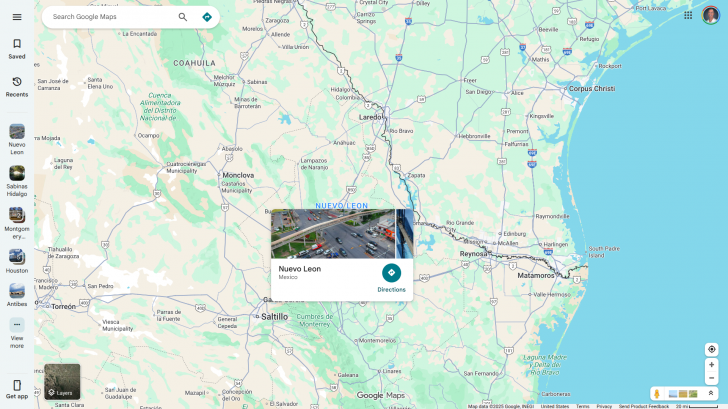Open the Google apps grid
The width and height of the screenshot is (728, 409).
(x=688, y=15)
